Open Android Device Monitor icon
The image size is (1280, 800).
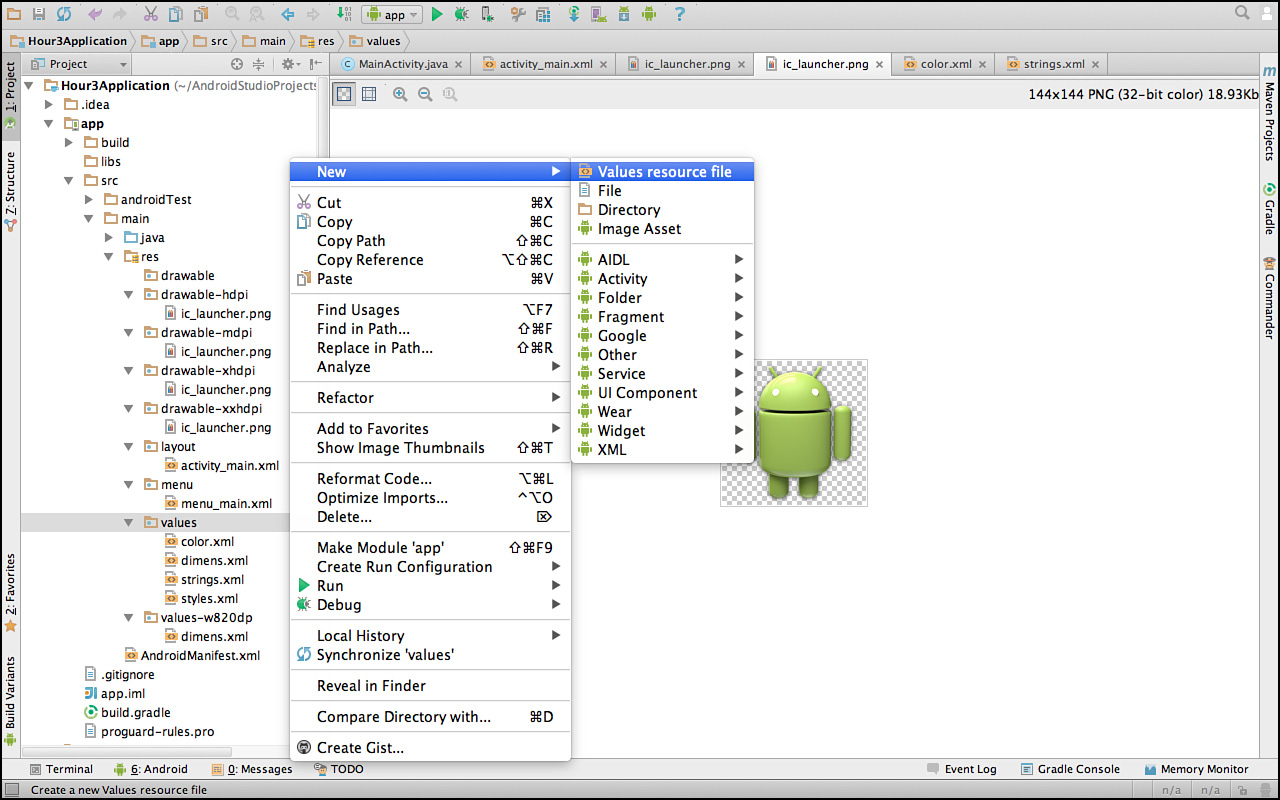point(648,14)
